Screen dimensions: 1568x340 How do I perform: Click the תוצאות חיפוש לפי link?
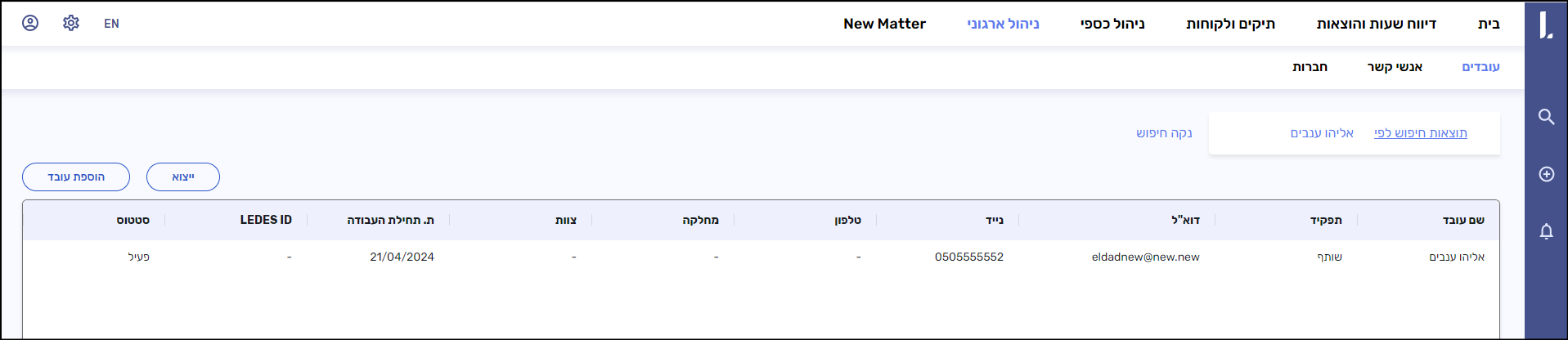point(1420,133)
